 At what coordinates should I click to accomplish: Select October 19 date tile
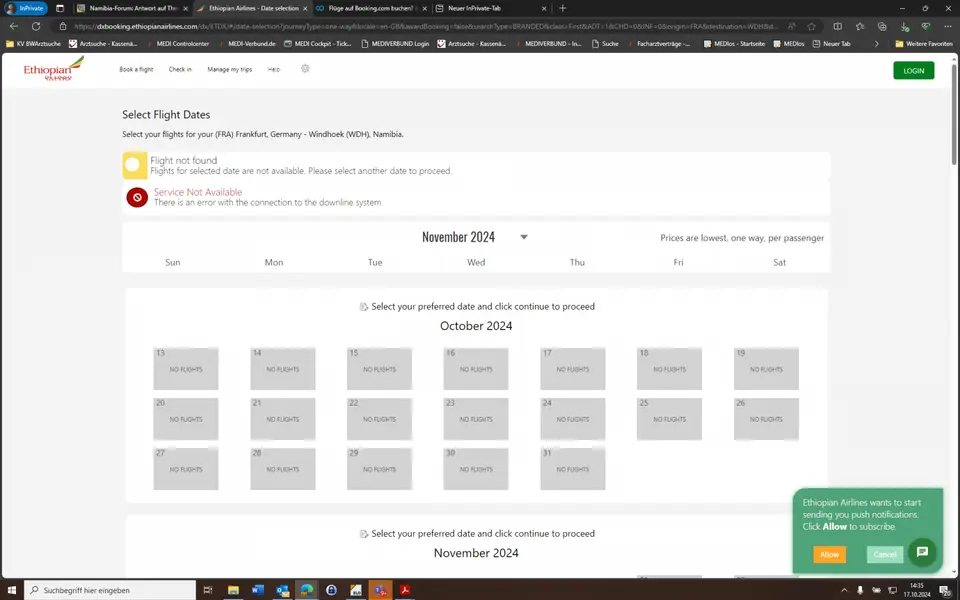click(x=766, y=369)
